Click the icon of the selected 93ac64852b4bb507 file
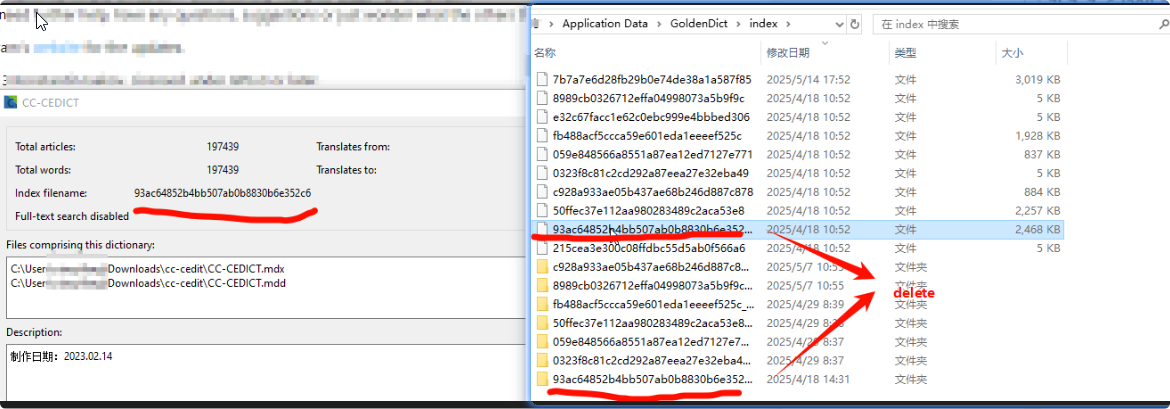This screenshot has height=409, width=1170. click(x=542, y=229)
